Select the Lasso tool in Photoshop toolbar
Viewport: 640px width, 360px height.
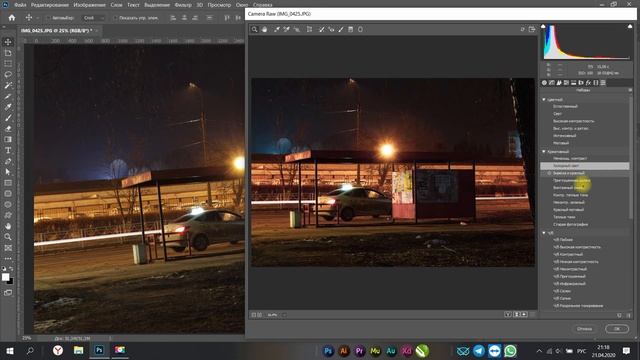pyautogui.click(x=8, y=75)
